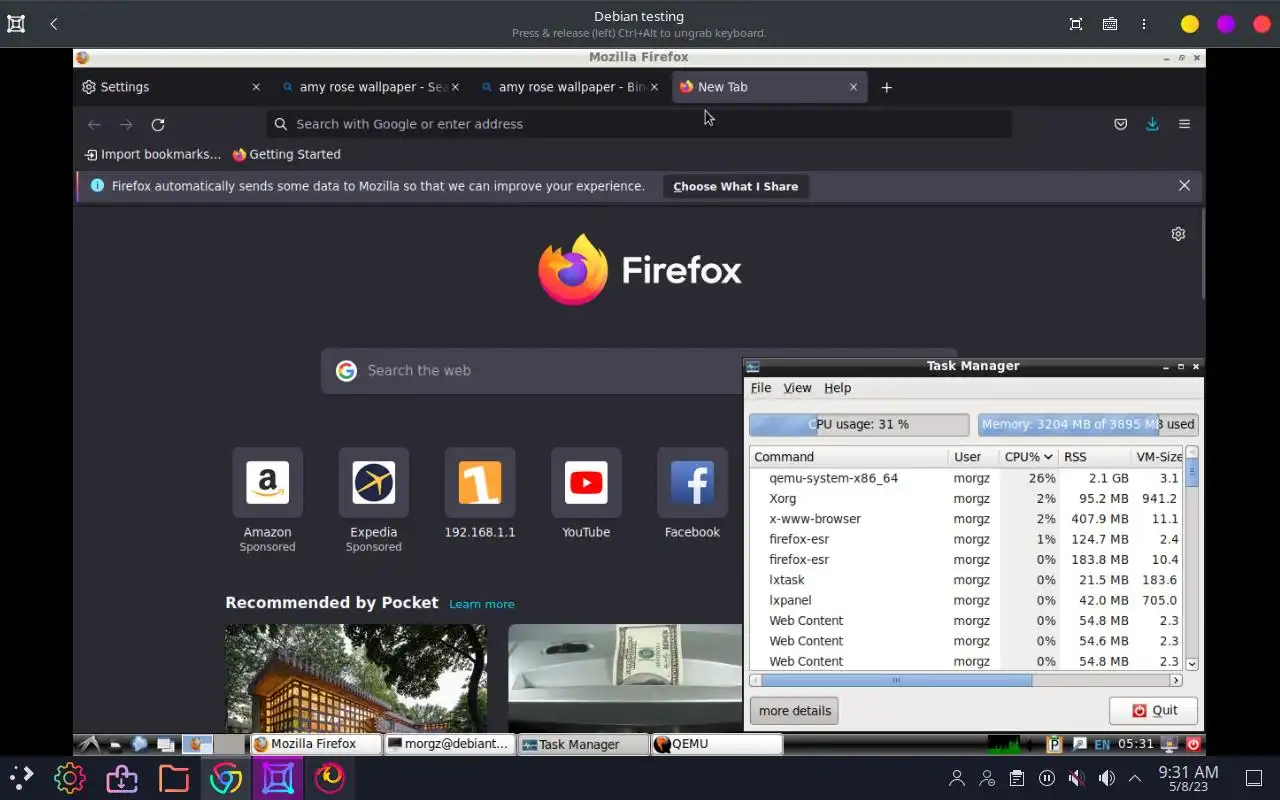
Task: Select the lxtask process row
Action: point(966,580)
